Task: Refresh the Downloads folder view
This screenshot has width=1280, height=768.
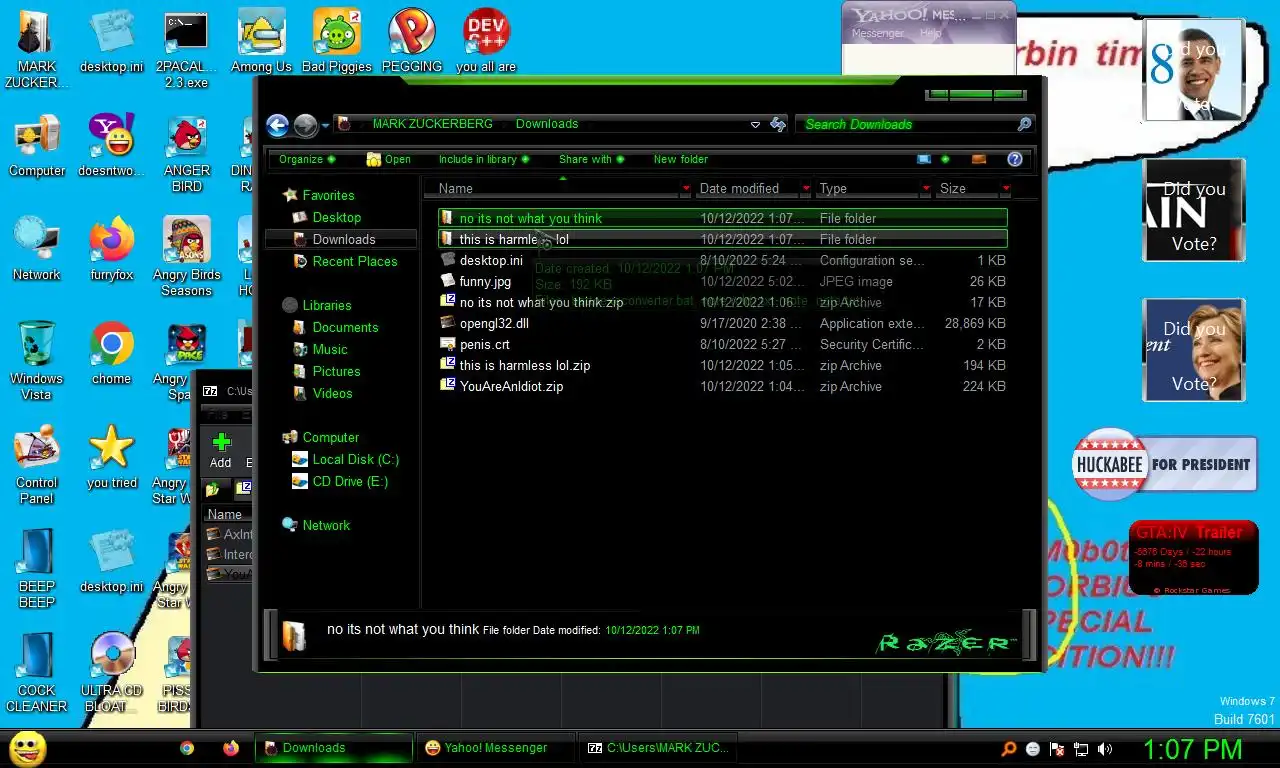Action: click(778, 125)
